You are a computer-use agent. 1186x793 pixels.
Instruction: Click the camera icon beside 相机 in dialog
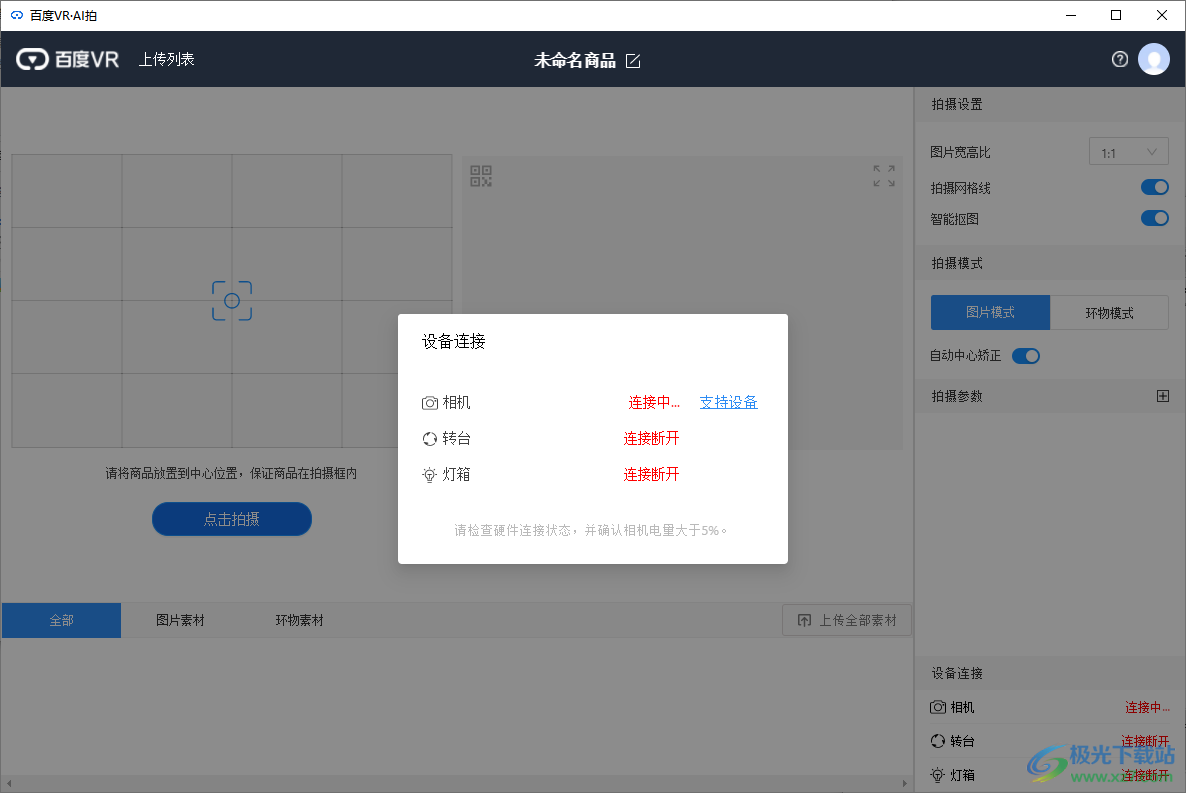click(430, 402)
